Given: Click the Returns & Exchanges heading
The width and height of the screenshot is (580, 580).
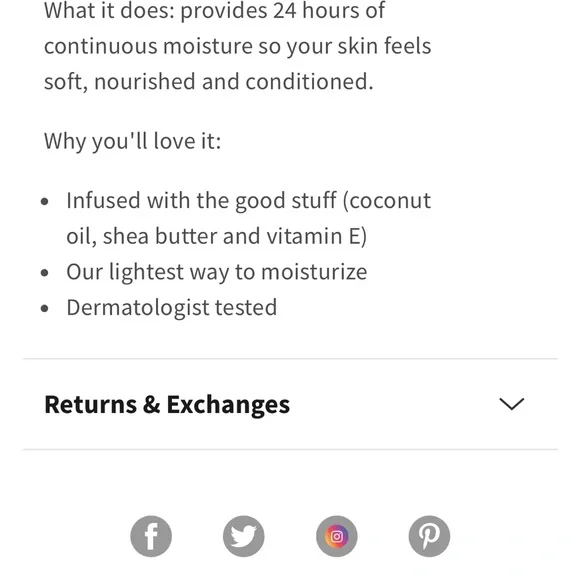Looking at the screenshot, I should (167, 405).
